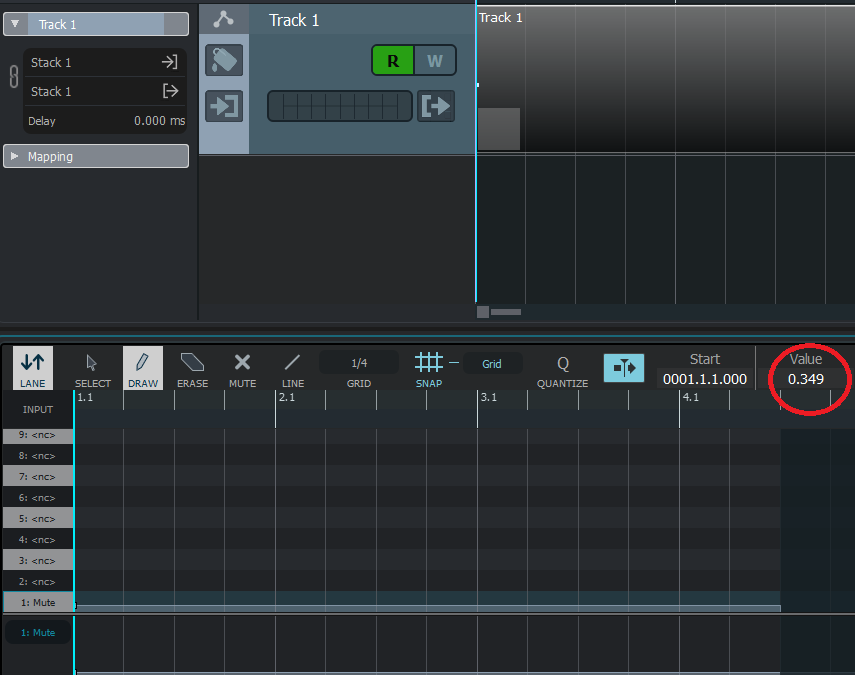The image size is (855, 675).
Task: Click the track output routing icon
Action: click(x=436, y=106)
